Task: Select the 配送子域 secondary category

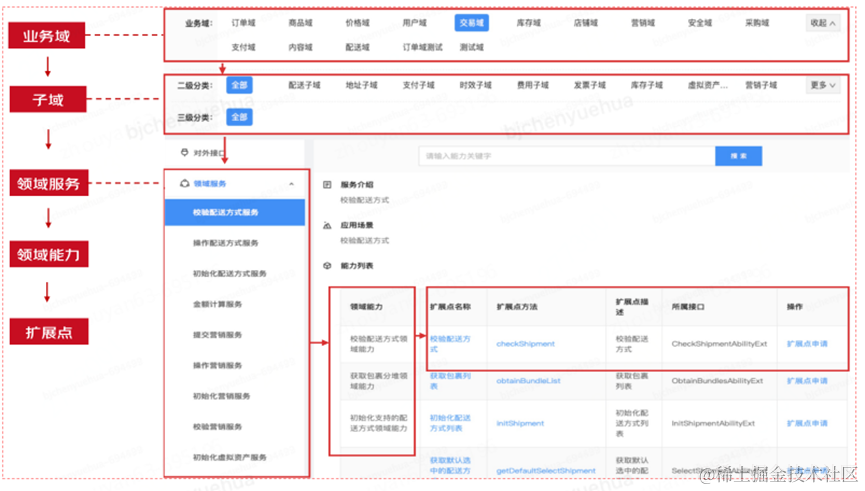Action: [x=304, y=86]
